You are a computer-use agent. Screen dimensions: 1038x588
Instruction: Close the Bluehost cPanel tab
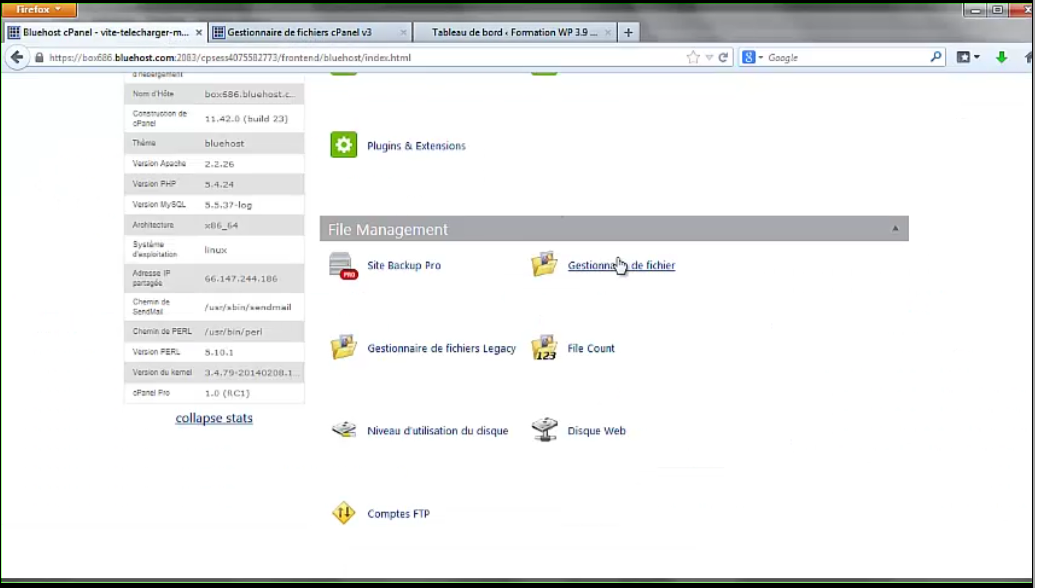pos(199,32)
